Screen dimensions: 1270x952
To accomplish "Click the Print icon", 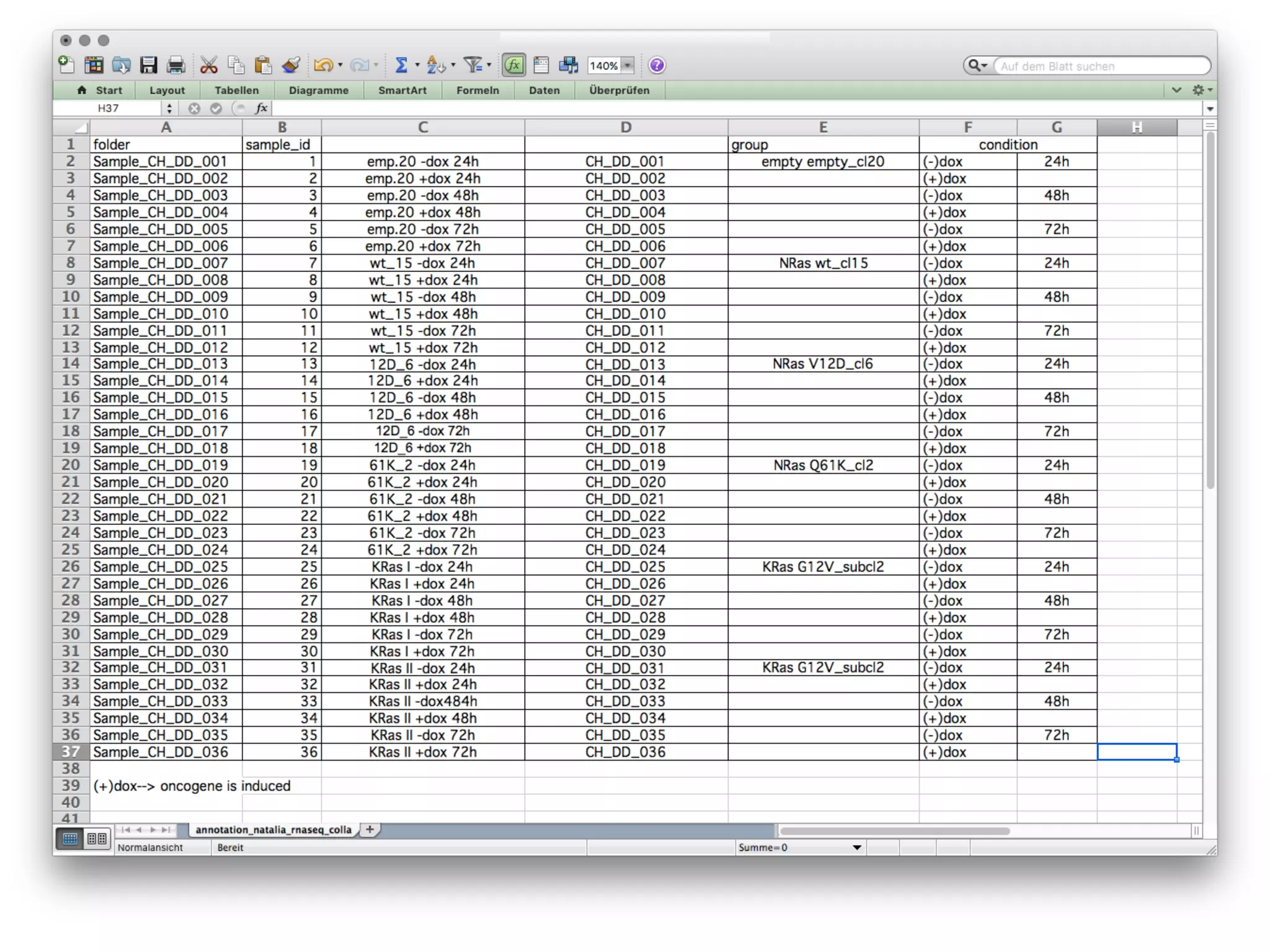I will (x=176, y=65).
